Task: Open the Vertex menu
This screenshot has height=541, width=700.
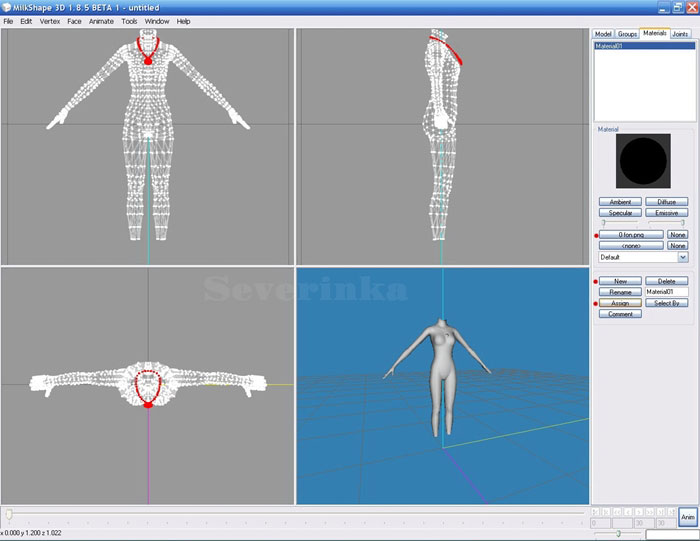Action: tap(50, 21)
